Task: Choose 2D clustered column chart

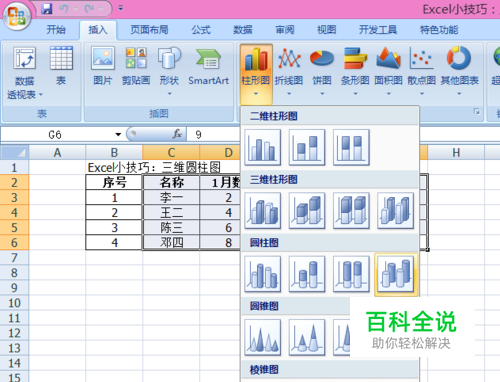Action: (263, 148)
